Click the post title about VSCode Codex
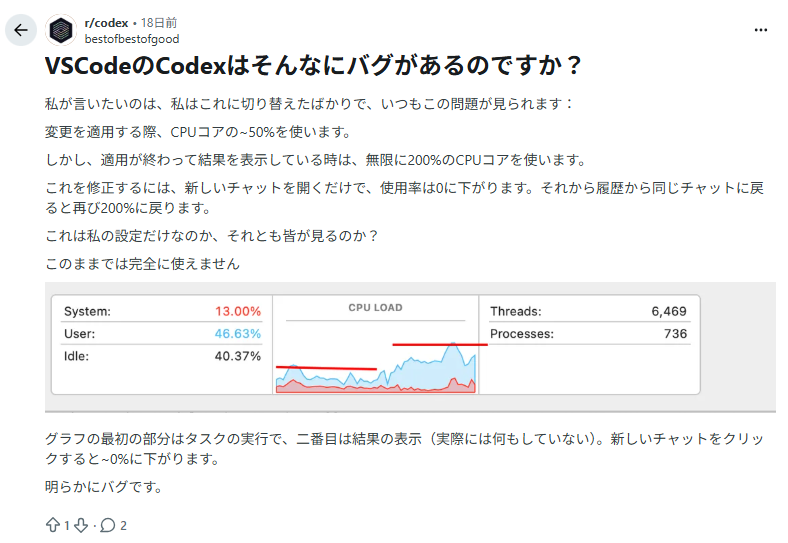This screenshot has width=788, height=543. [x=313, y=67]
